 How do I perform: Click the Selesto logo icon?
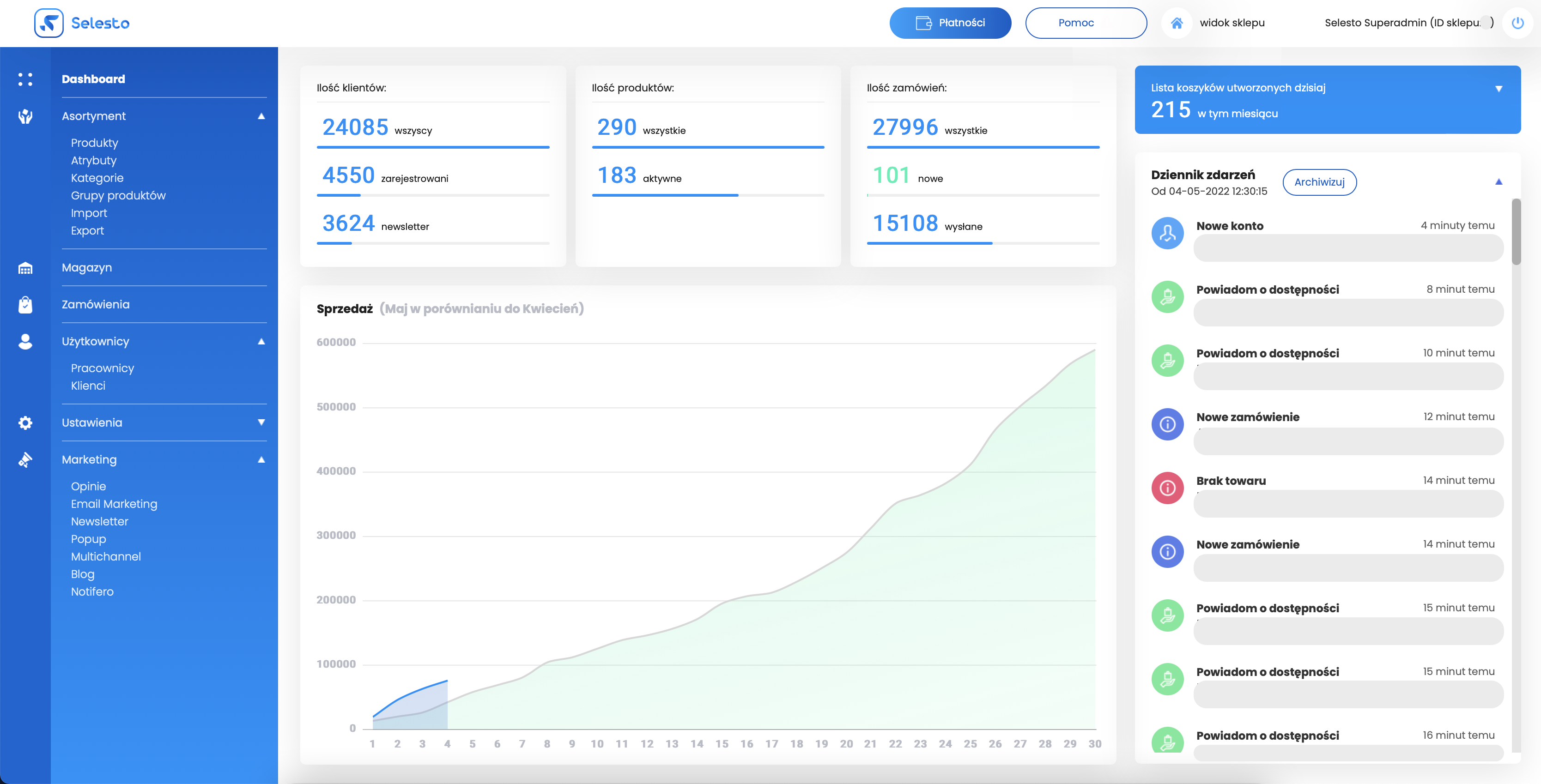point(49,24)
